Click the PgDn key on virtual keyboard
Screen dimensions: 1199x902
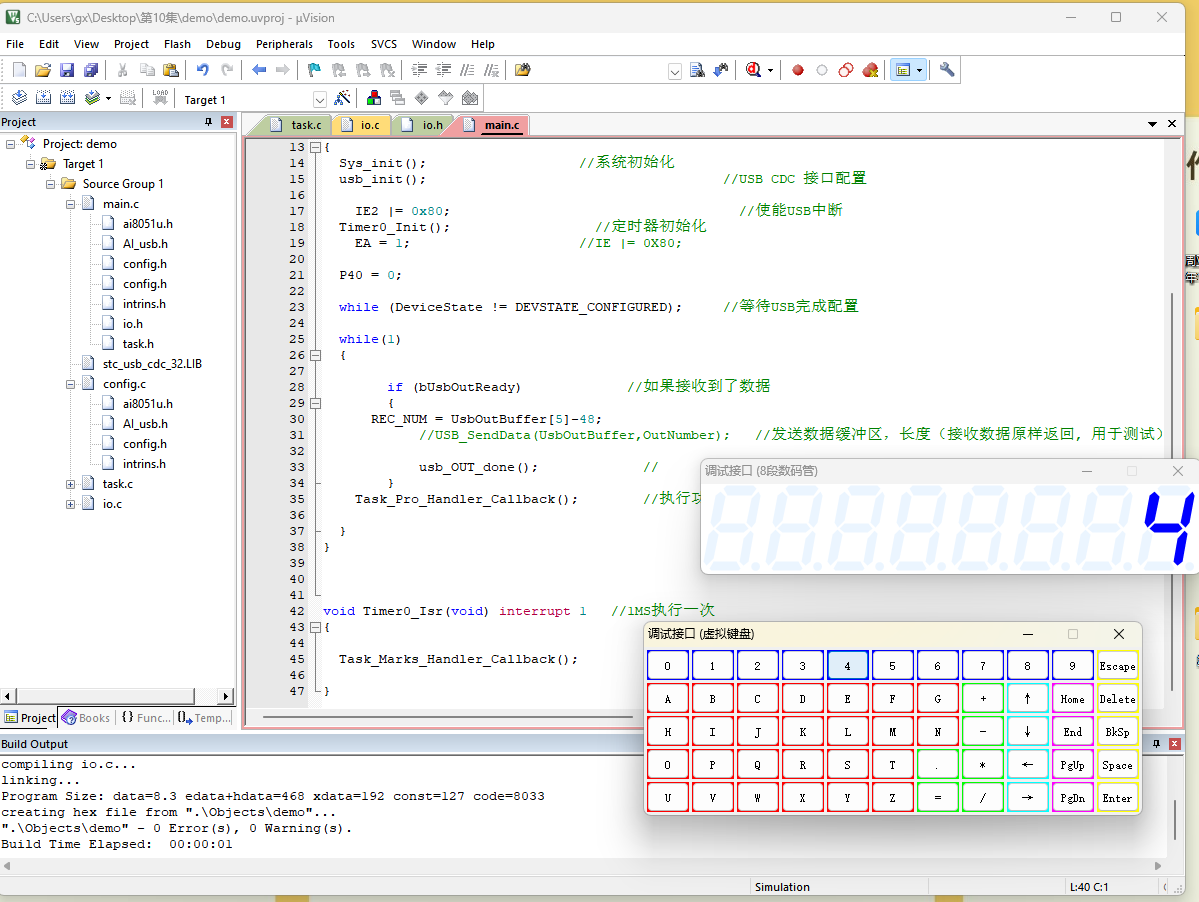pos(1072,798)
